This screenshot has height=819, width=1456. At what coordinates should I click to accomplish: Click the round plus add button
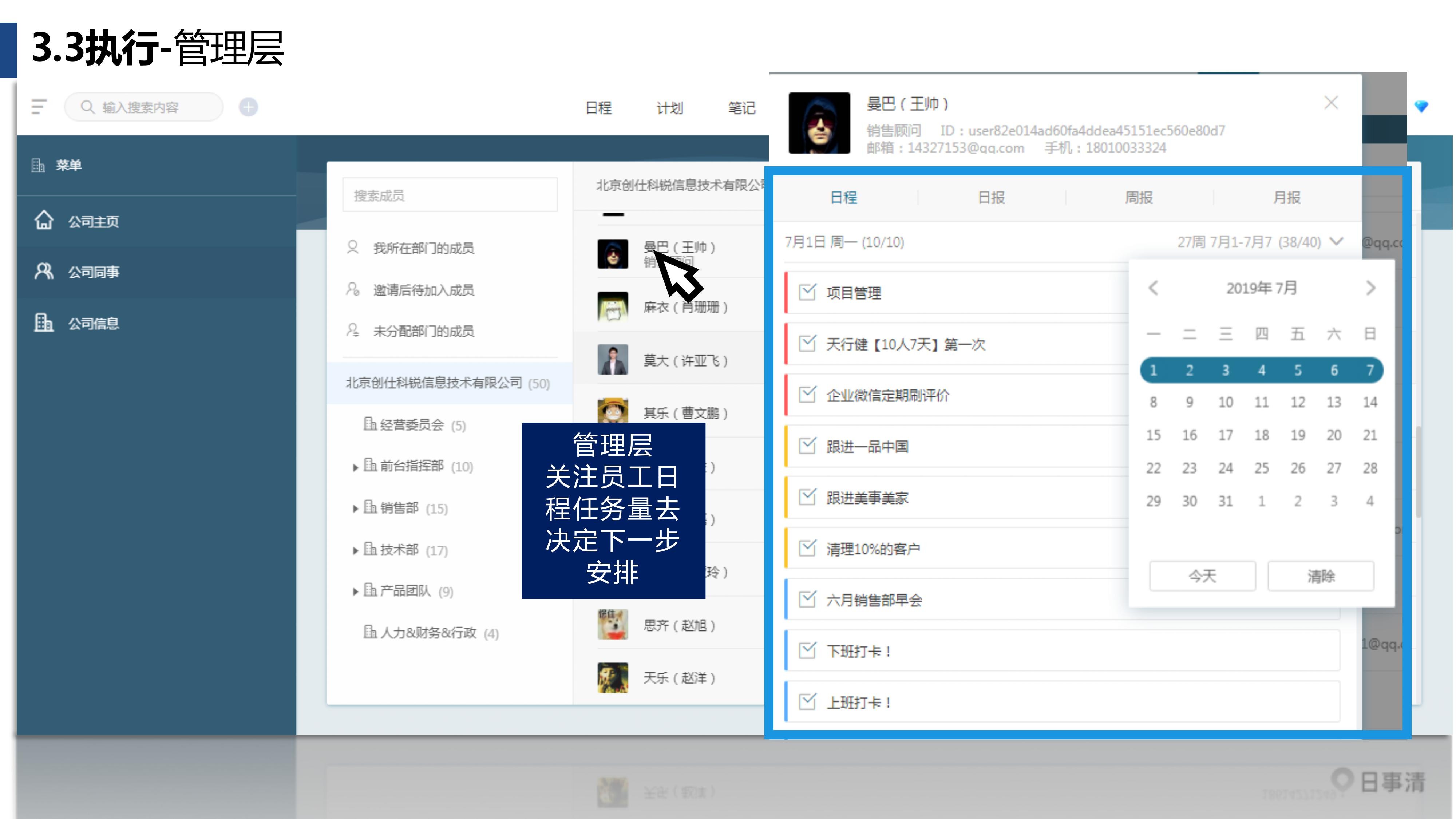click(x=248, y=107)
